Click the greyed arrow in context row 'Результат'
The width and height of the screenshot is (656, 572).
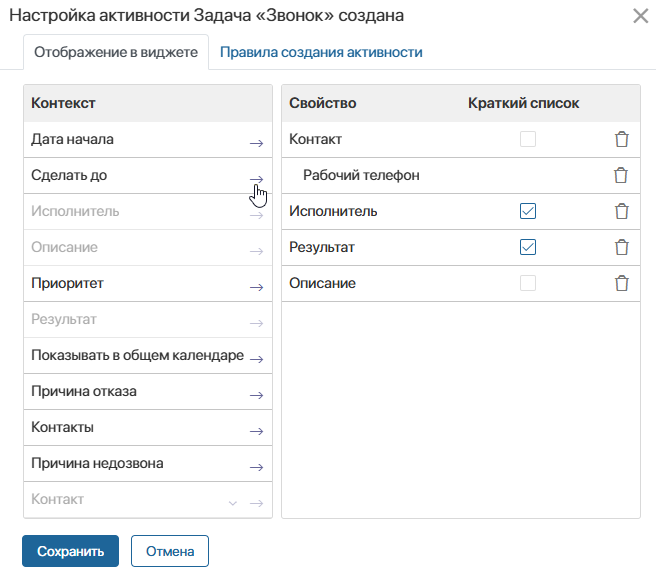pos(256,323)
